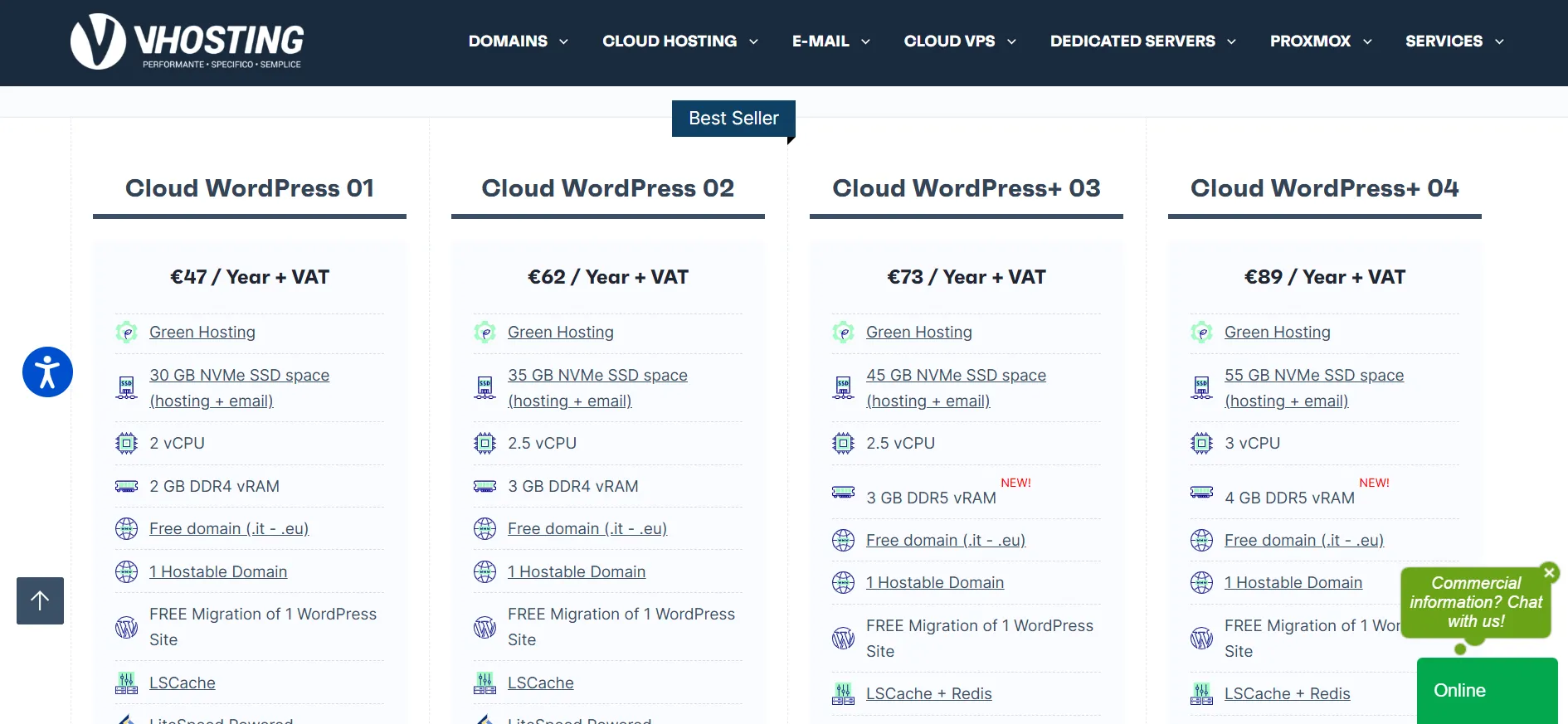Expand the E-Mail menu chevron
The image size is (1568, 724).
[x=865, y=41]
